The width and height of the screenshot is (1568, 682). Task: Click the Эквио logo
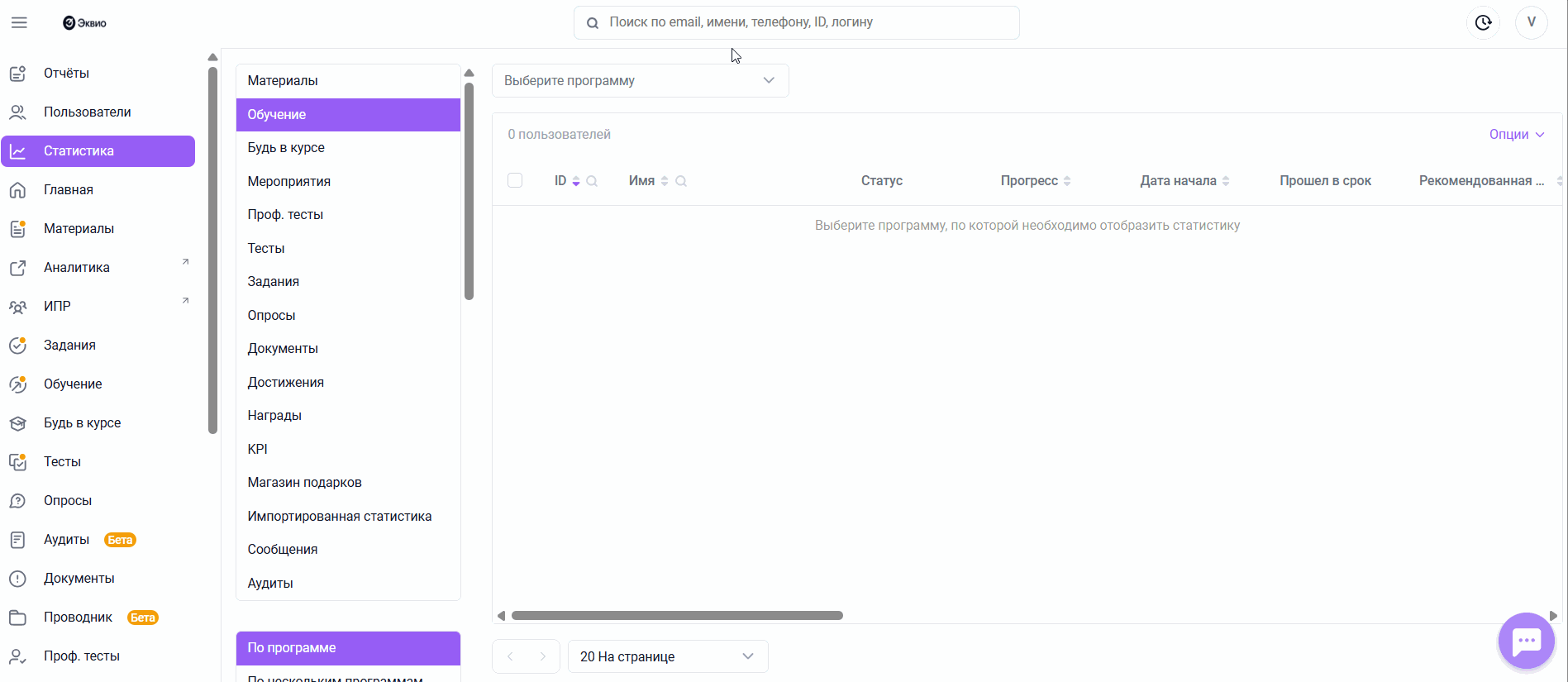[x=84, y=23]
